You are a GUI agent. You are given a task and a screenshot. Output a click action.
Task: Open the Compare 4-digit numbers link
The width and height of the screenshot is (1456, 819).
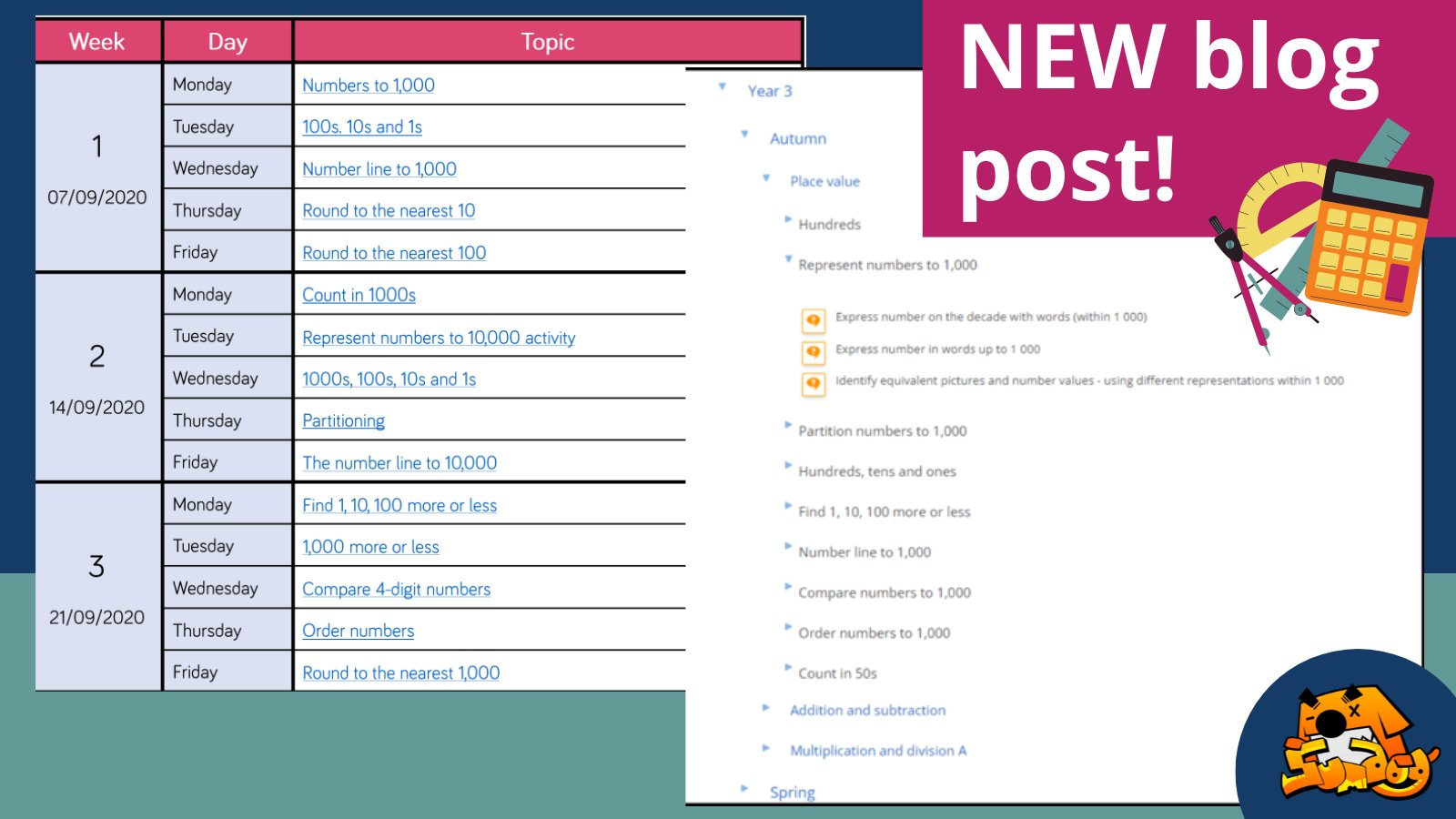tap(396, 589)
